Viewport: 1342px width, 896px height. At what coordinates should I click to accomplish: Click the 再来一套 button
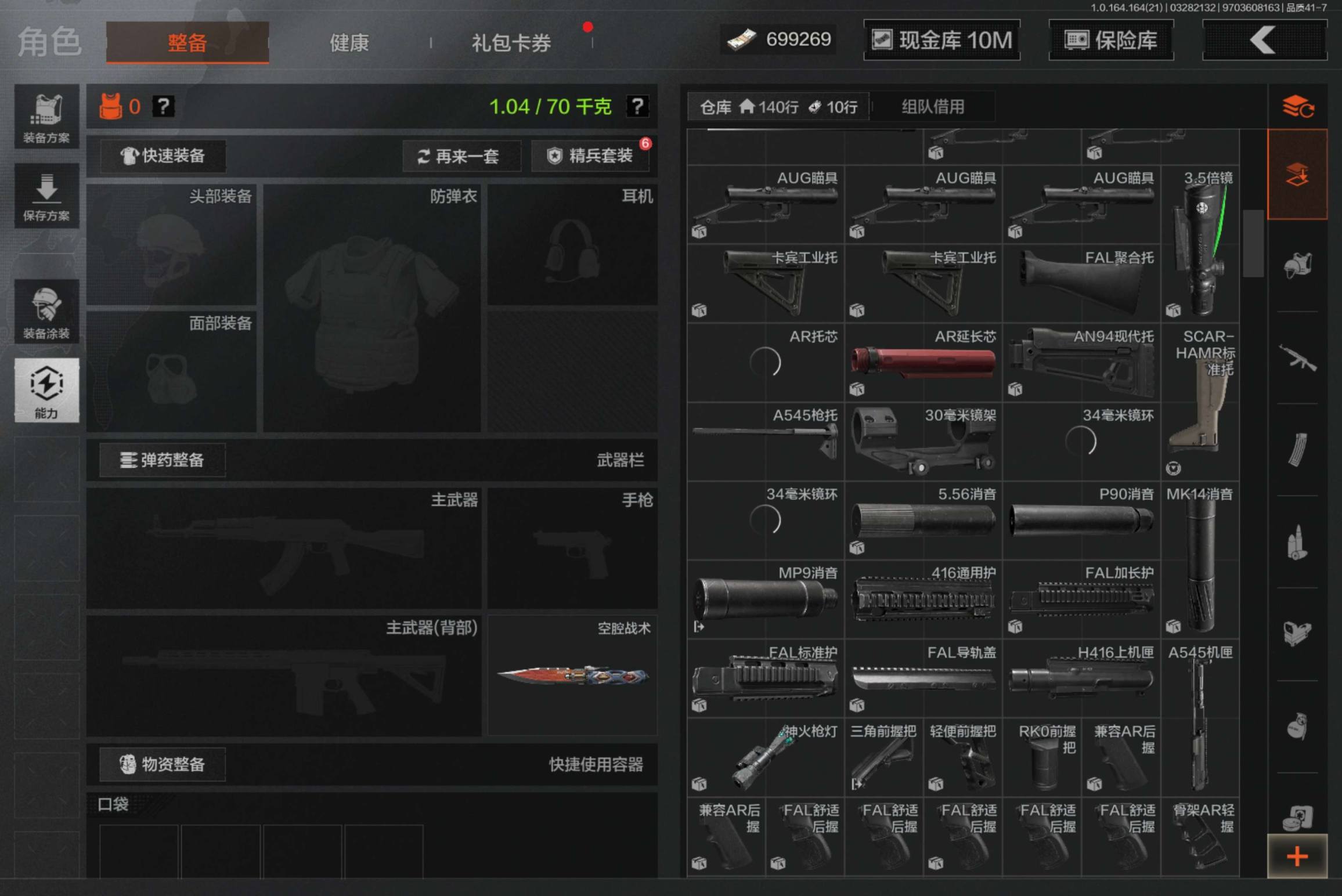461,156
